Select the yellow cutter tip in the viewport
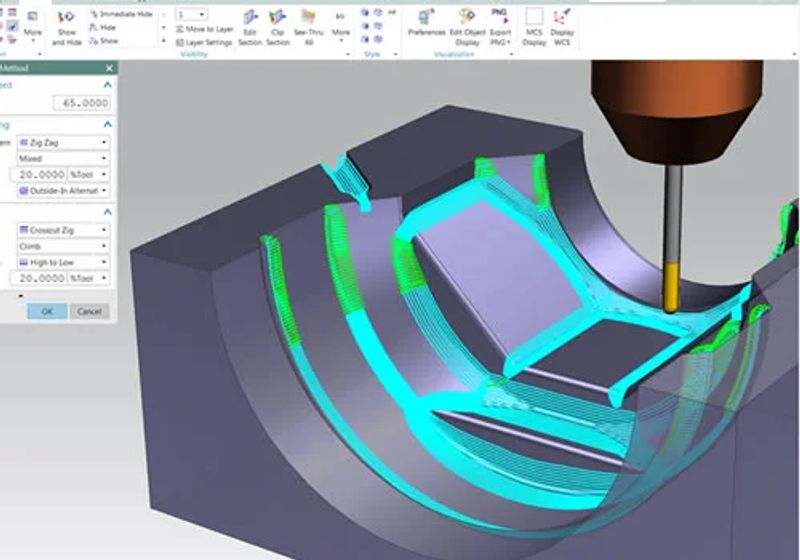The image size is (800, 560). click(x=671, y=288)
